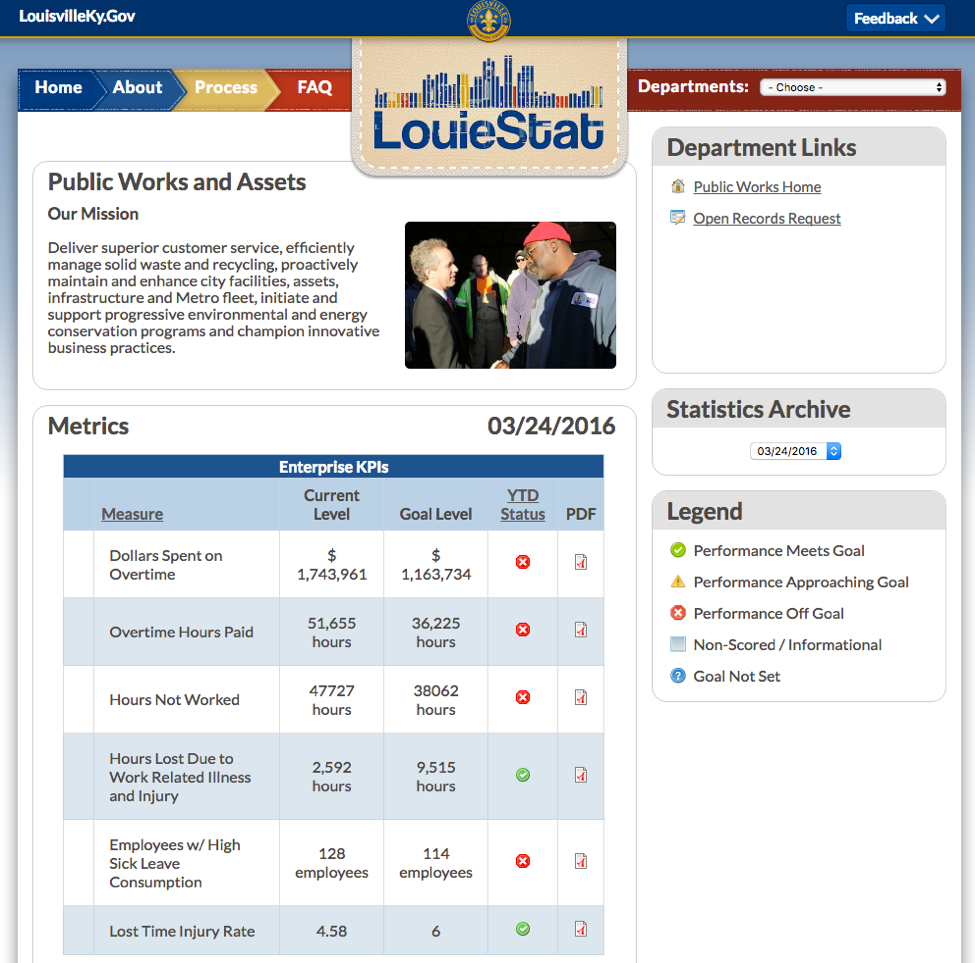Image resolution: width=975 pixels, height=963 pixels.
Task: Click the Public Works and Assets heading
Action: (177, 182)
